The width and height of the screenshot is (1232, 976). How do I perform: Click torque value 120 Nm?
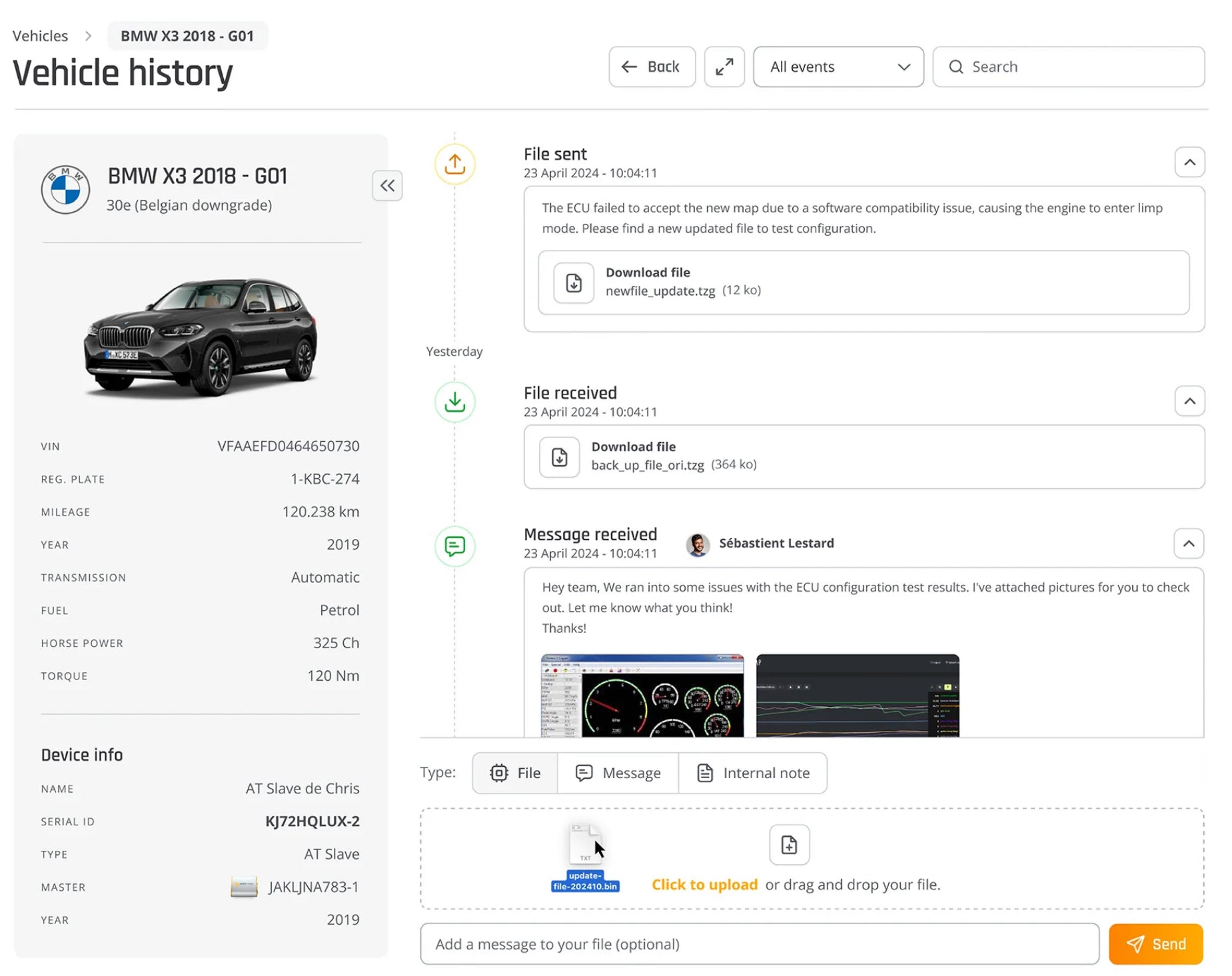[333, 675]
